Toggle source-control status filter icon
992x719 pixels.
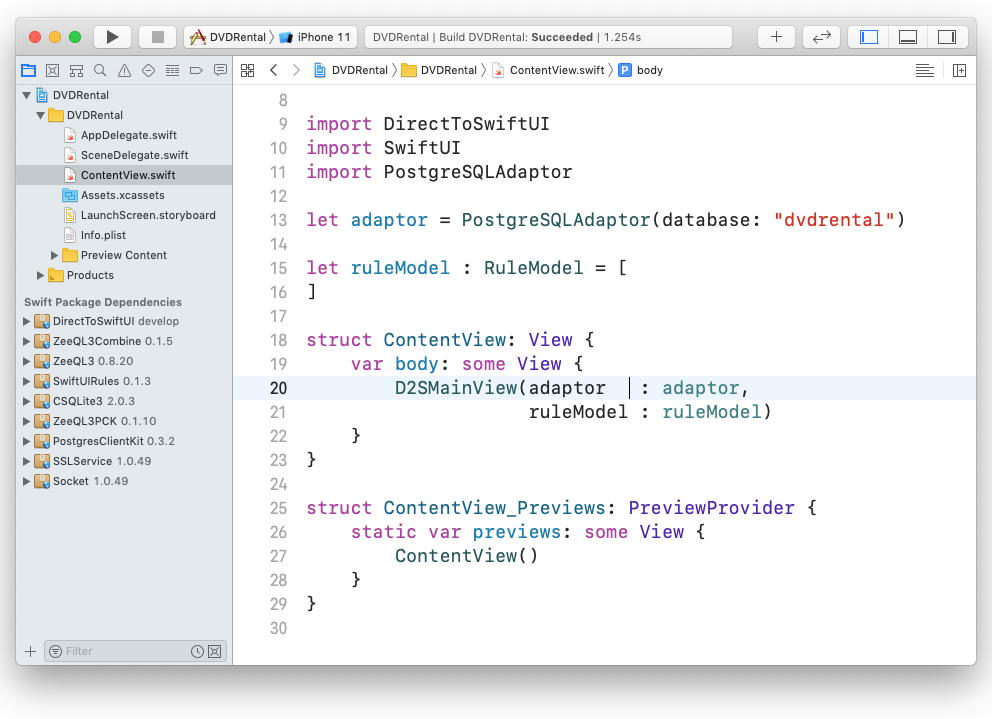[x=215, y=651]
